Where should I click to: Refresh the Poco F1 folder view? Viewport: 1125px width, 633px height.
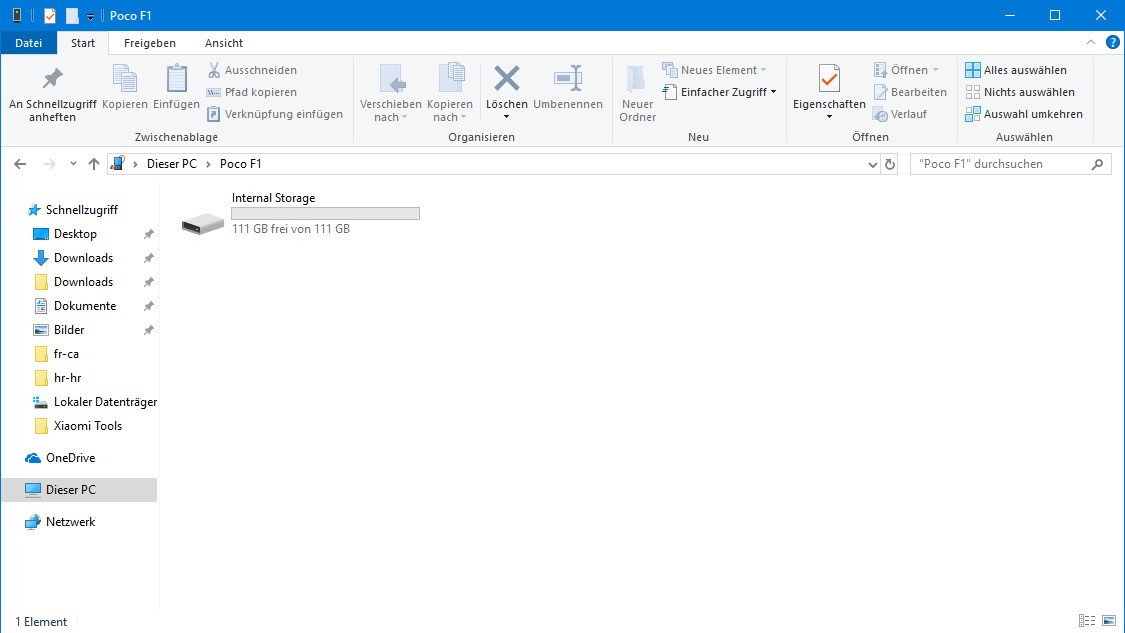(x=890, y=164)
